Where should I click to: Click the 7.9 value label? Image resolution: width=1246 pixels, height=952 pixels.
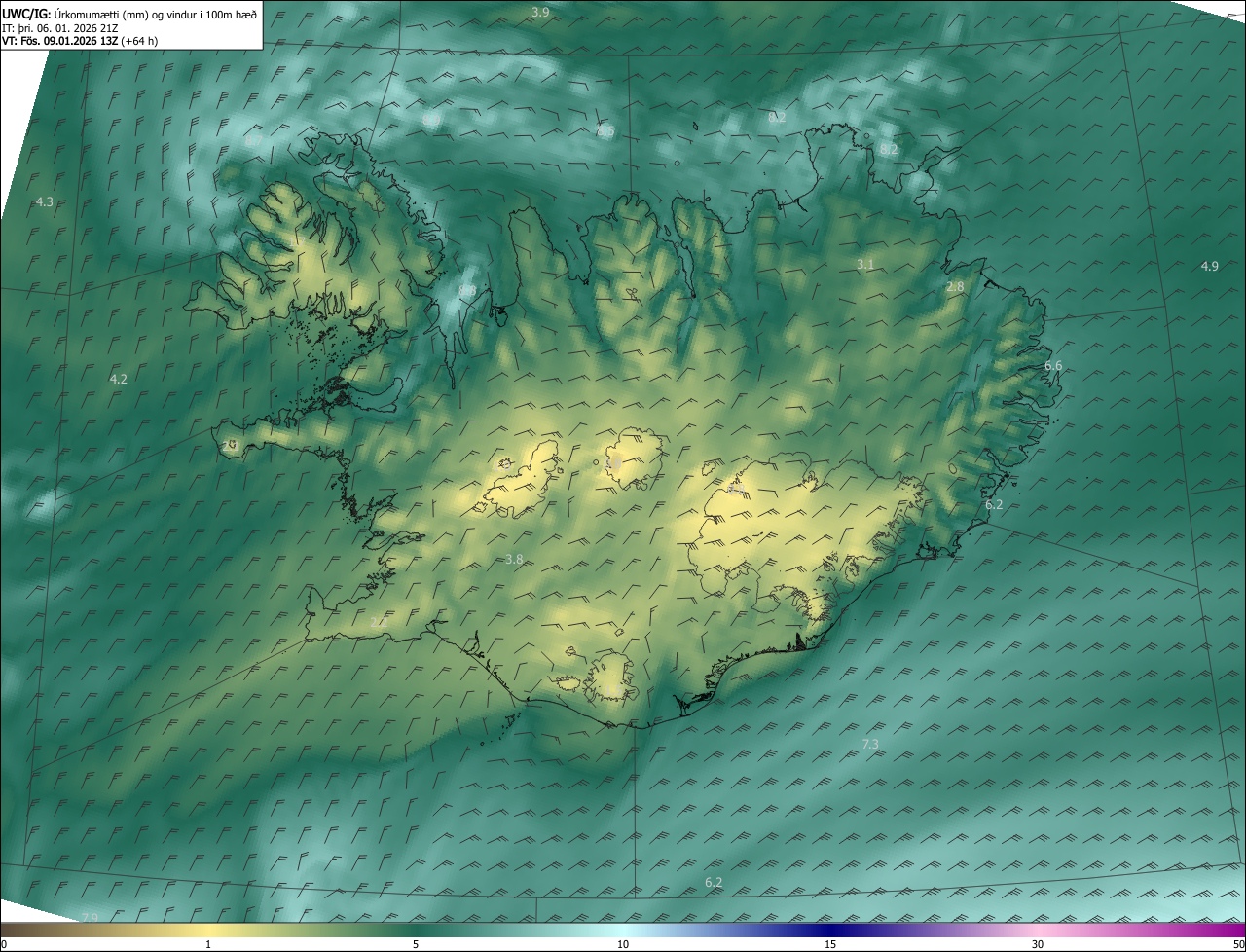90,917
